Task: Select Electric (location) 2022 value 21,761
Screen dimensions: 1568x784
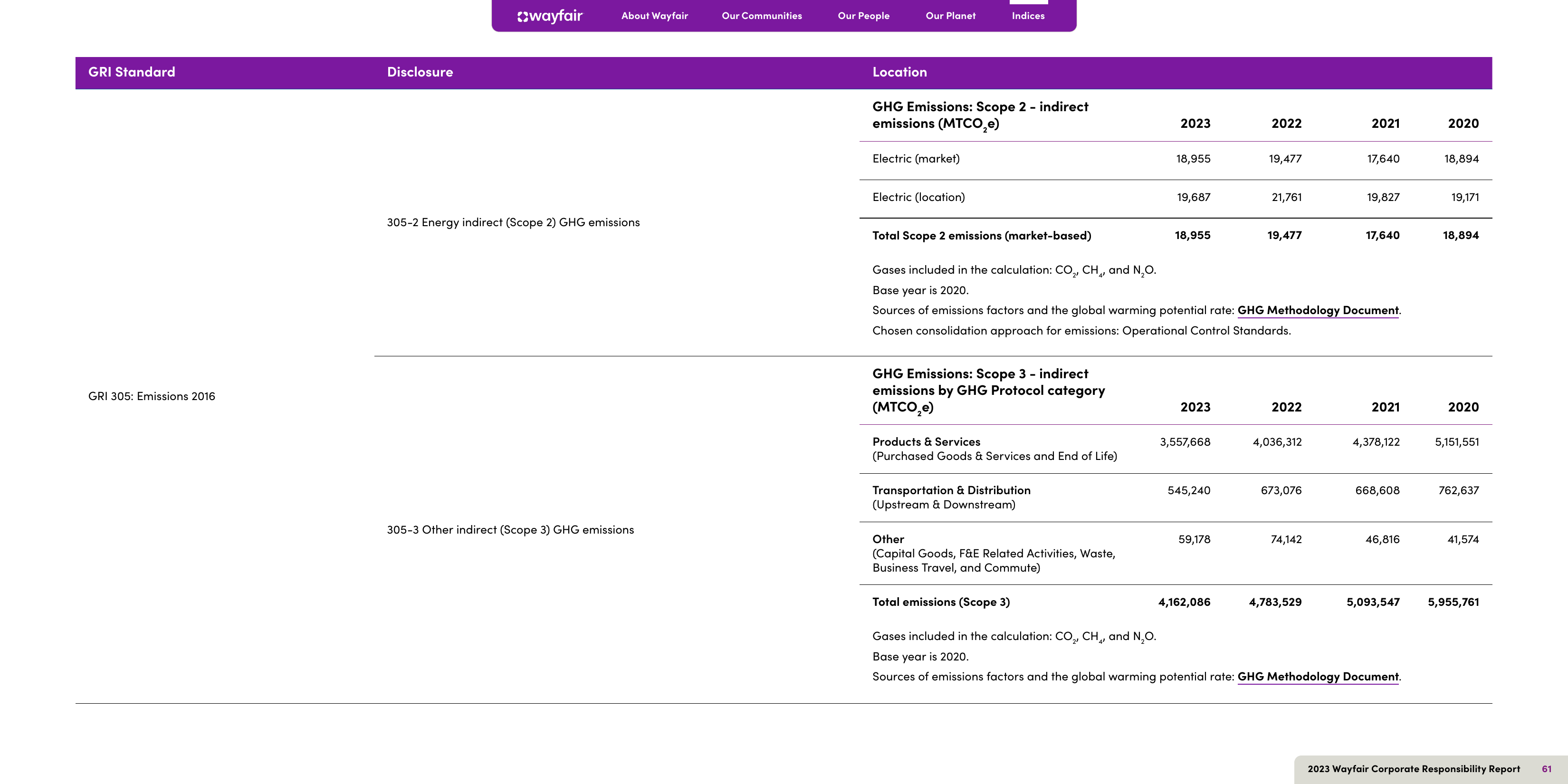Action: [x=1287, y=197]
